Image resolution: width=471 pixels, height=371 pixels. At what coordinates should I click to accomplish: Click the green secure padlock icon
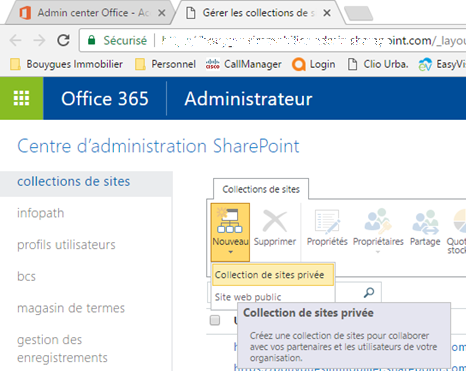click(x=91, y=40)
